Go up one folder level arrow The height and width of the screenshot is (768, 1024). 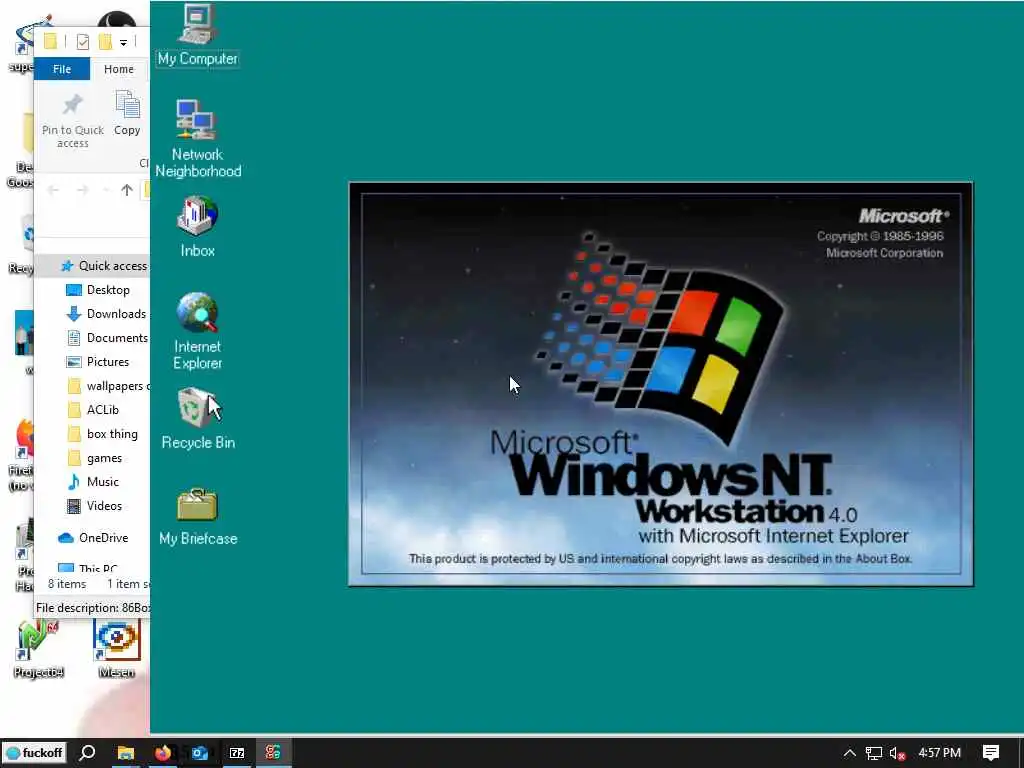pyautogui.click(x=127, y=190)
